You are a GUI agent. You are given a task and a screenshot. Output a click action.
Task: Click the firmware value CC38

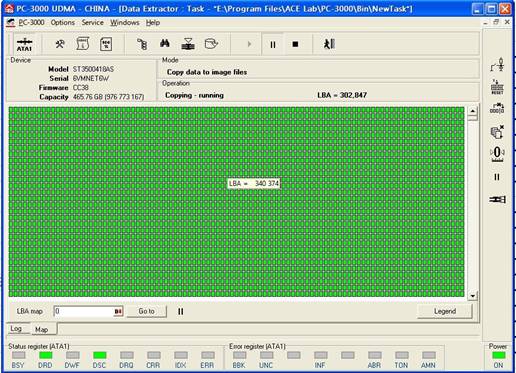tap(81, 88)
